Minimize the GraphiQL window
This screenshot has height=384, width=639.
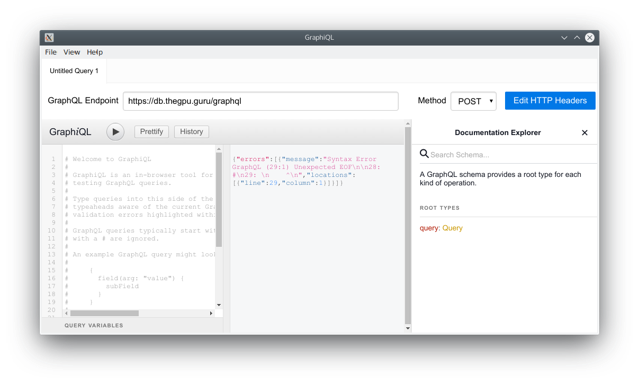tap(564, 38)
